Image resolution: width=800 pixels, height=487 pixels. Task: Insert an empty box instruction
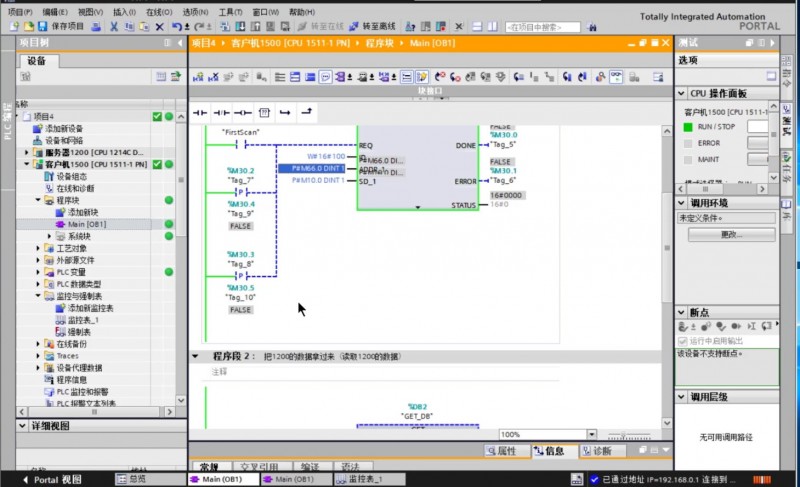coord(264,111)
